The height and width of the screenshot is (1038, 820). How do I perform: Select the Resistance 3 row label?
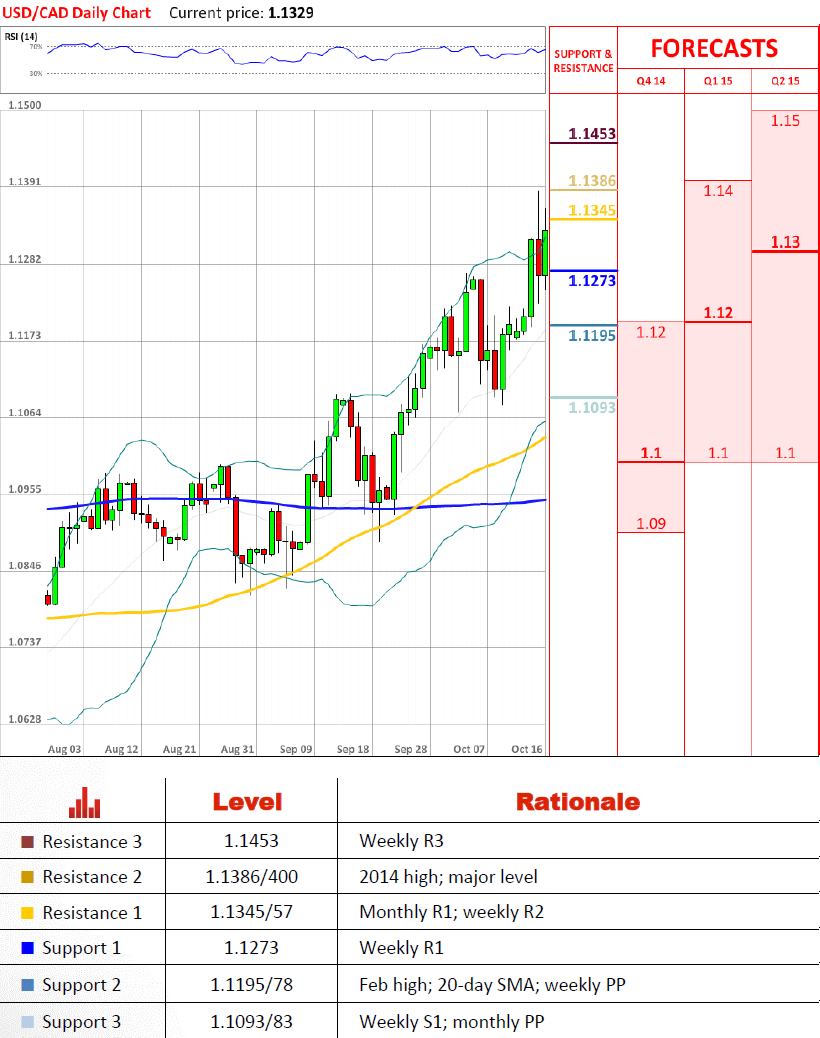(92, 842)
